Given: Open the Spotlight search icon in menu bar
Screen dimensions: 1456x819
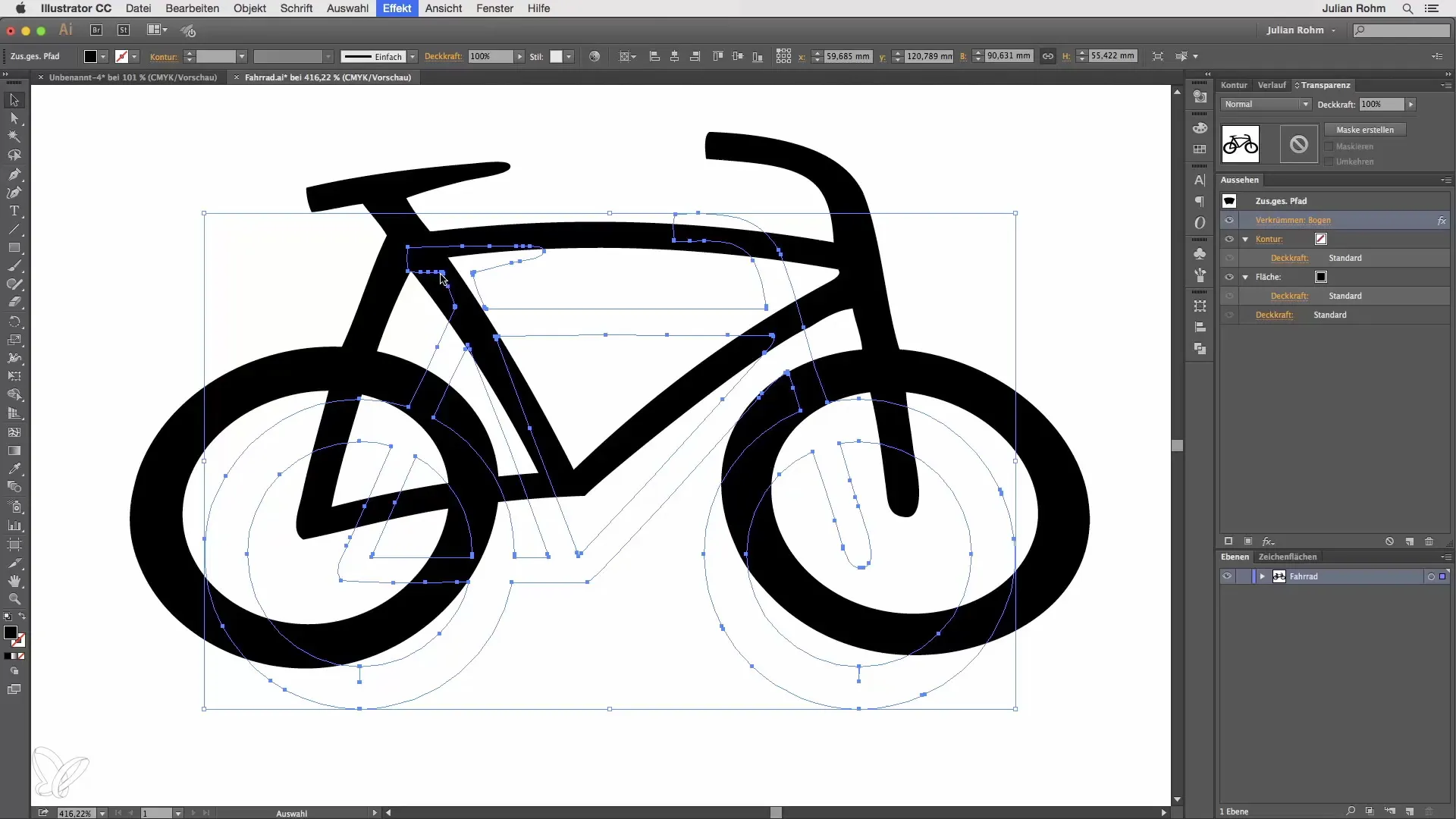Looking at the screenshot, I should 1407,8.
